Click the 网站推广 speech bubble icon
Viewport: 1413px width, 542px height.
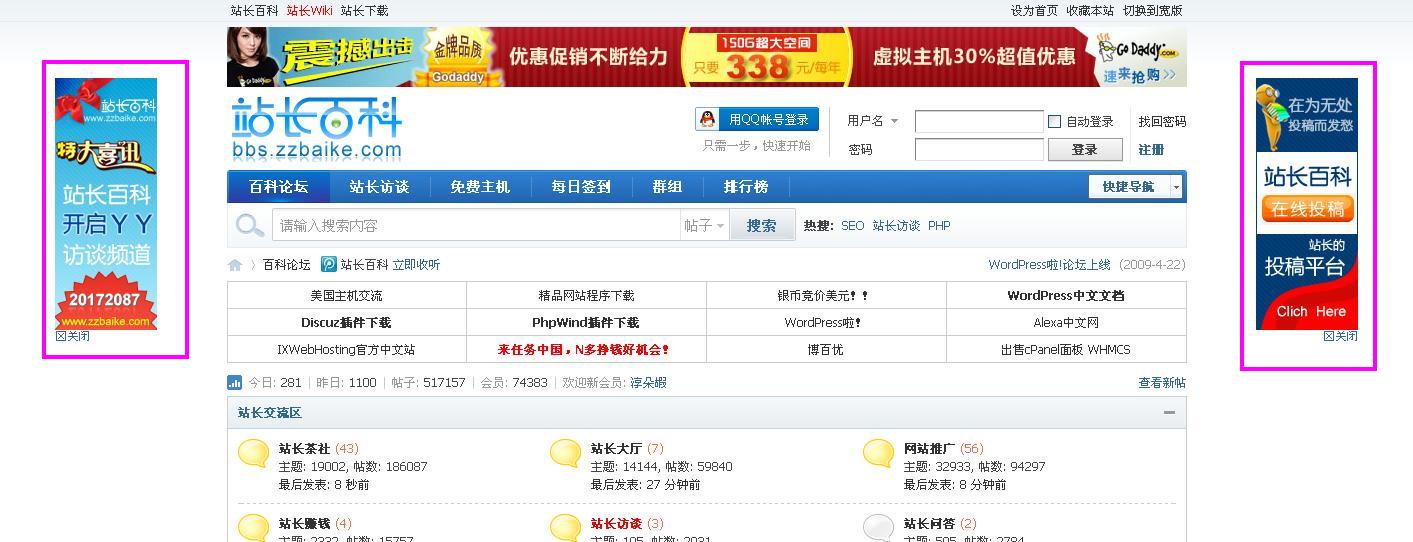(x=879, y=453)
